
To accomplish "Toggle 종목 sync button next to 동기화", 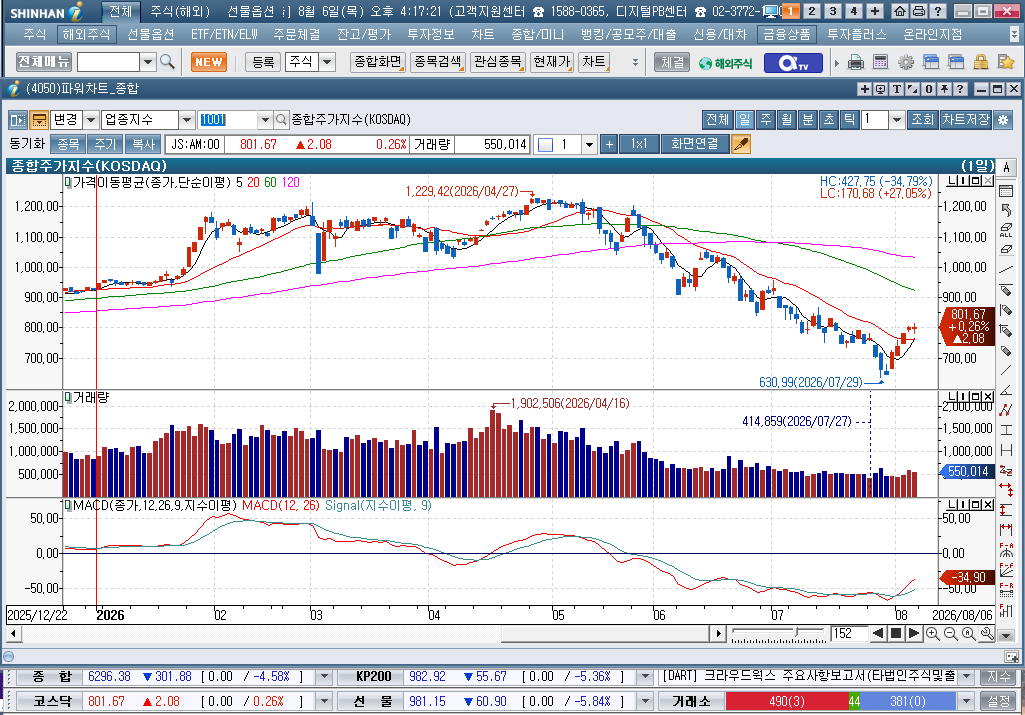I will 68,144.
